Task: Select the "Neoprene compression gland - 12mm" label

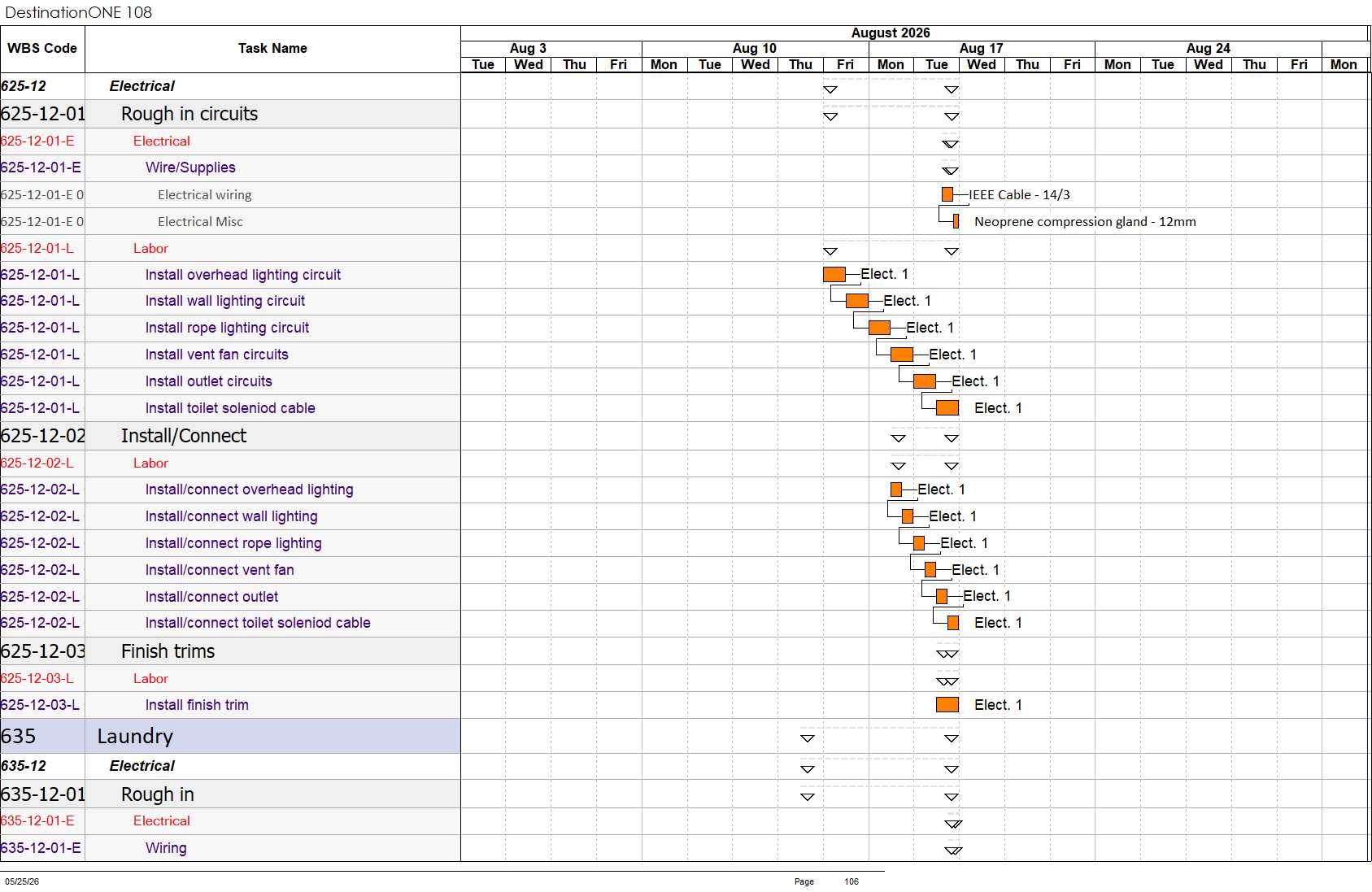Action: [x=1085, y=221]
